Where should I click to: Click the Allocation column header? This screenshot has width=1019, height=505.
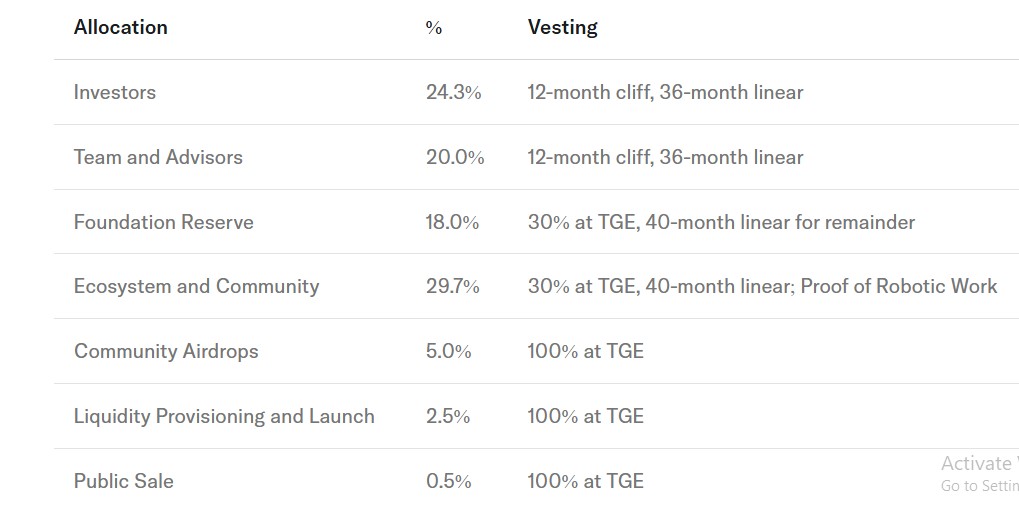tap(121, 27)
